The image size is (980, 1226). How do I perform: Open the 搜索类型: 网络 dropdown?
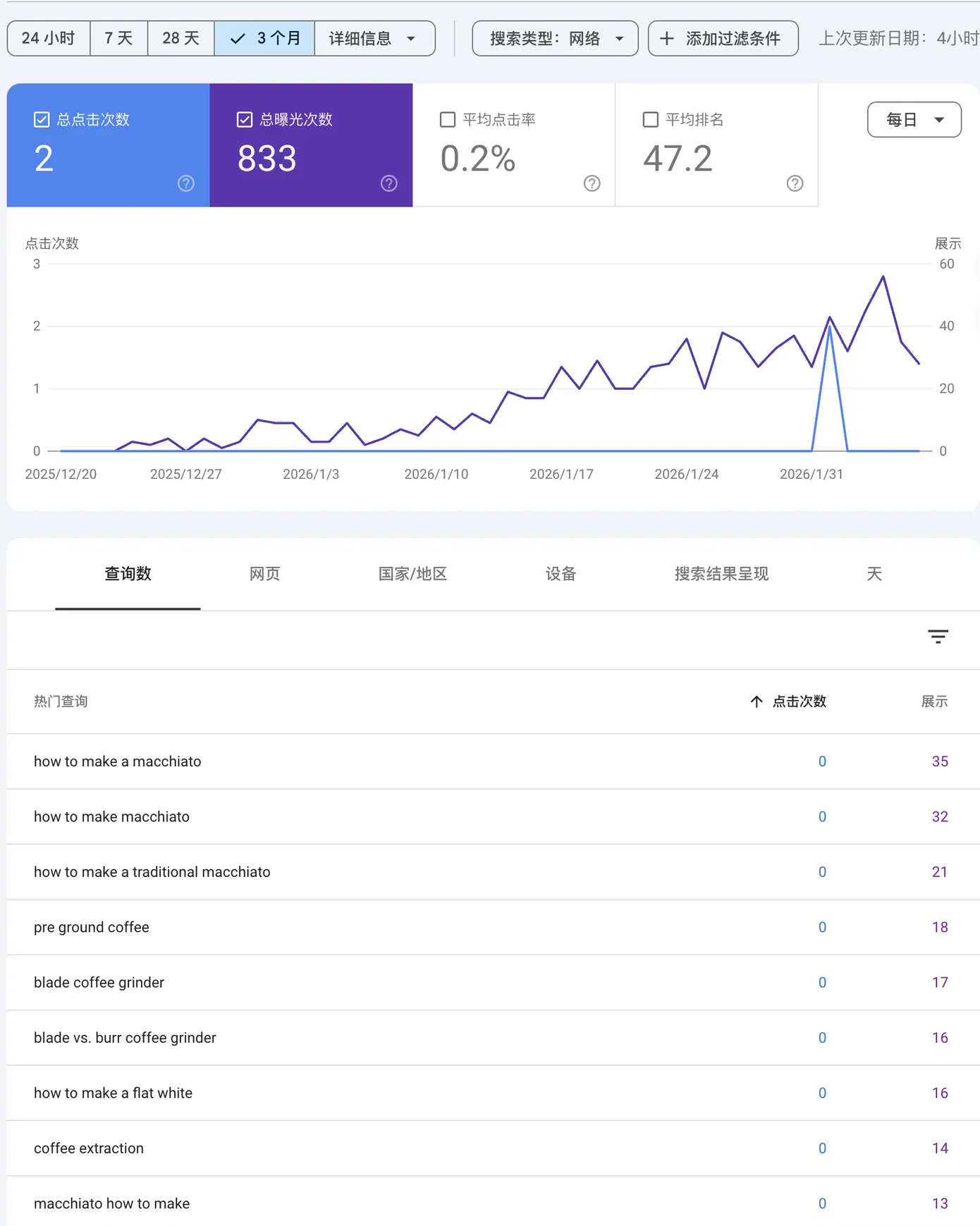555,38
